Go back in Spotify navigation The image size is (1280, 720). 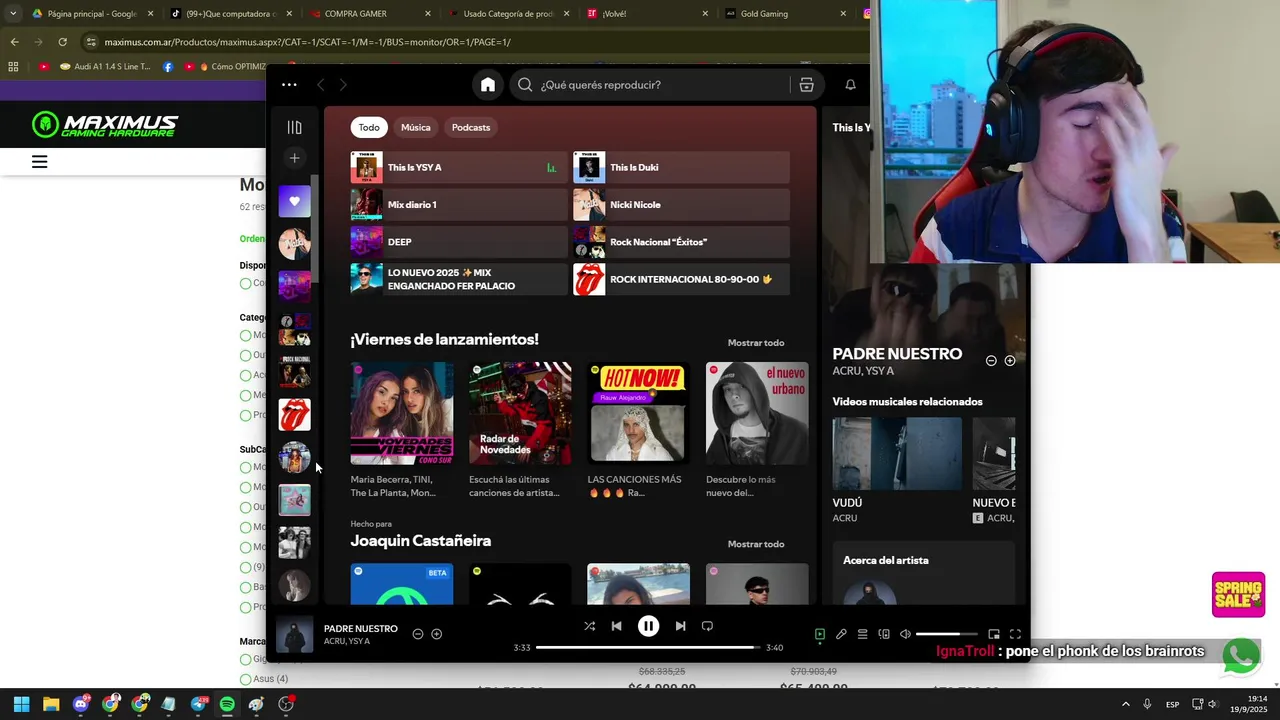point(321,85)
